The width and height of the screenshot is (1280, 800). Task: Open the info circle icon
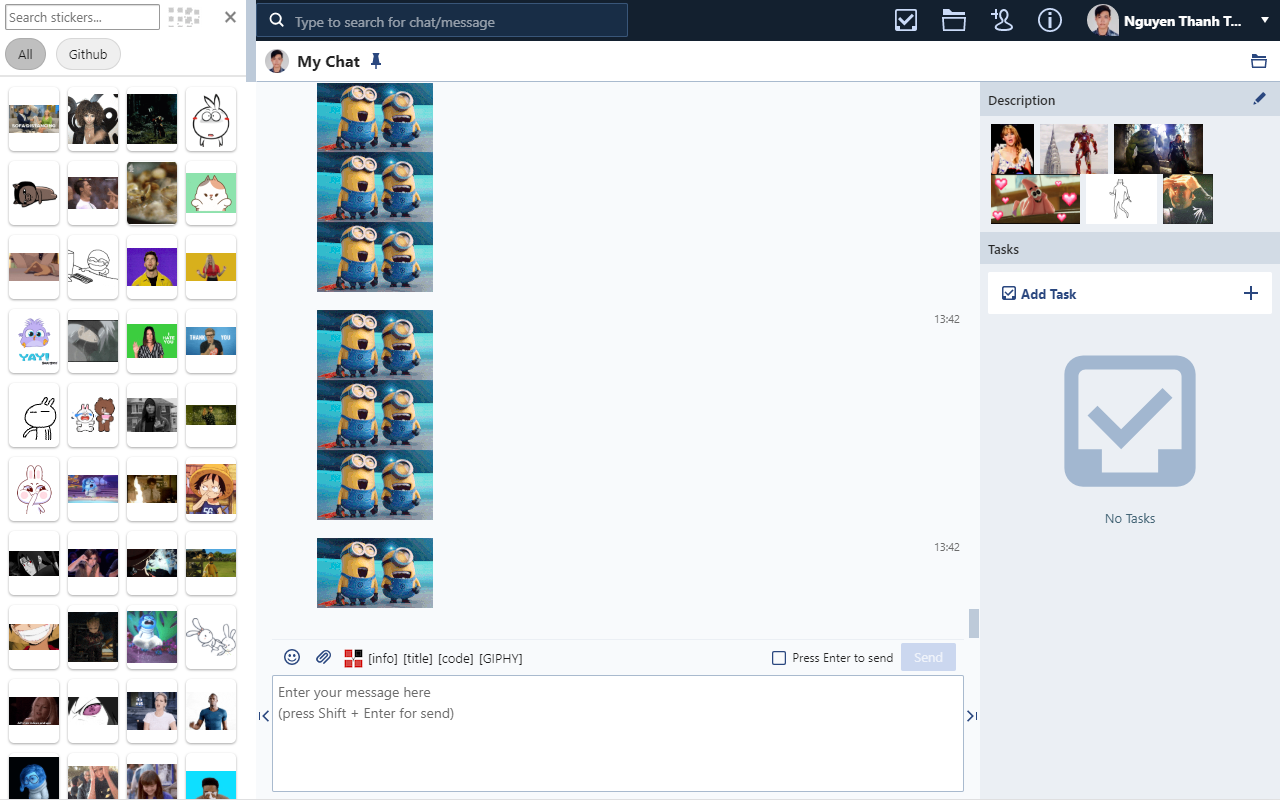coord(1050,20)
